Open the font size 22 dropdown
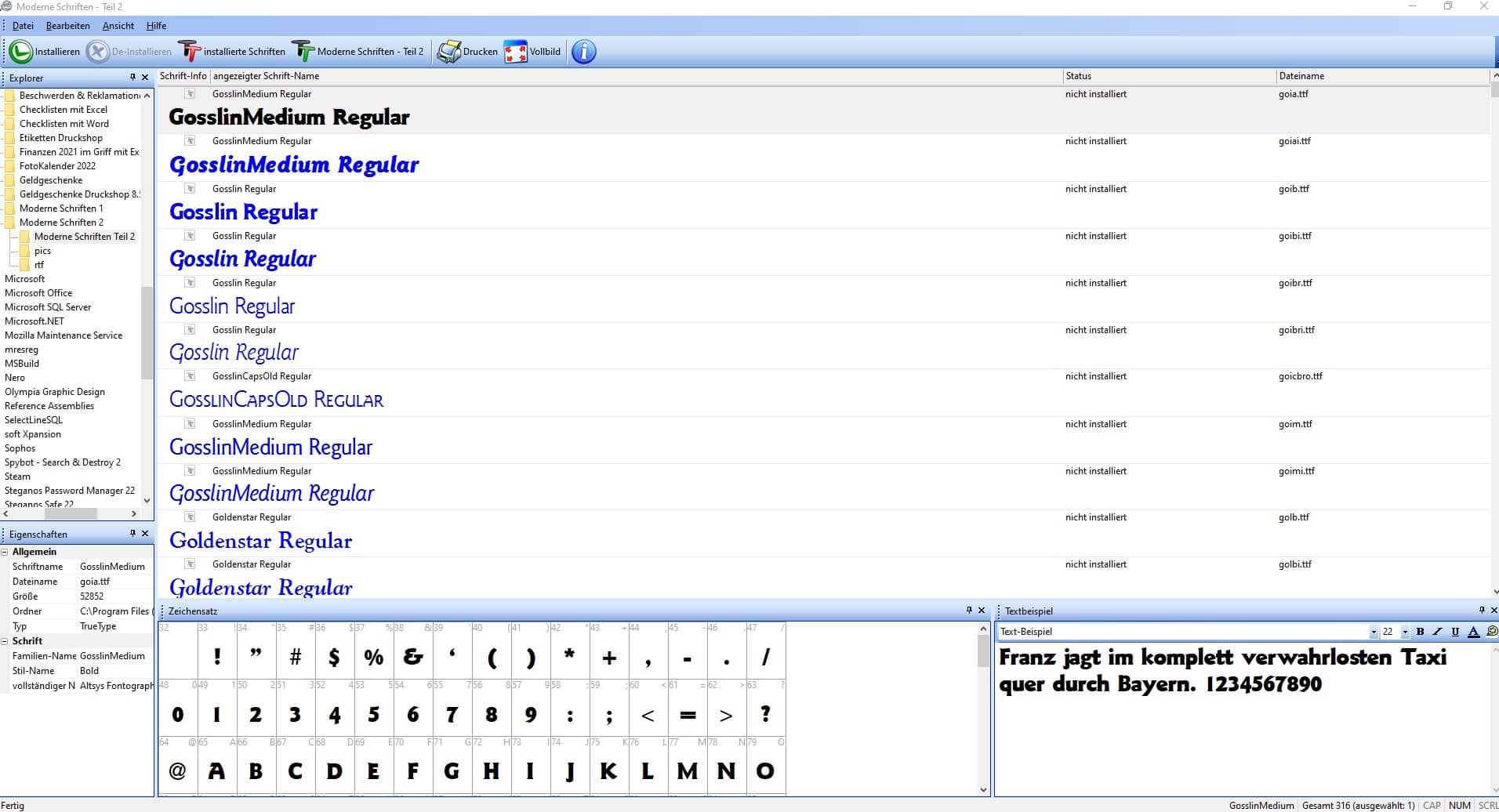The image size is (1499, 812). (1405, 632)
